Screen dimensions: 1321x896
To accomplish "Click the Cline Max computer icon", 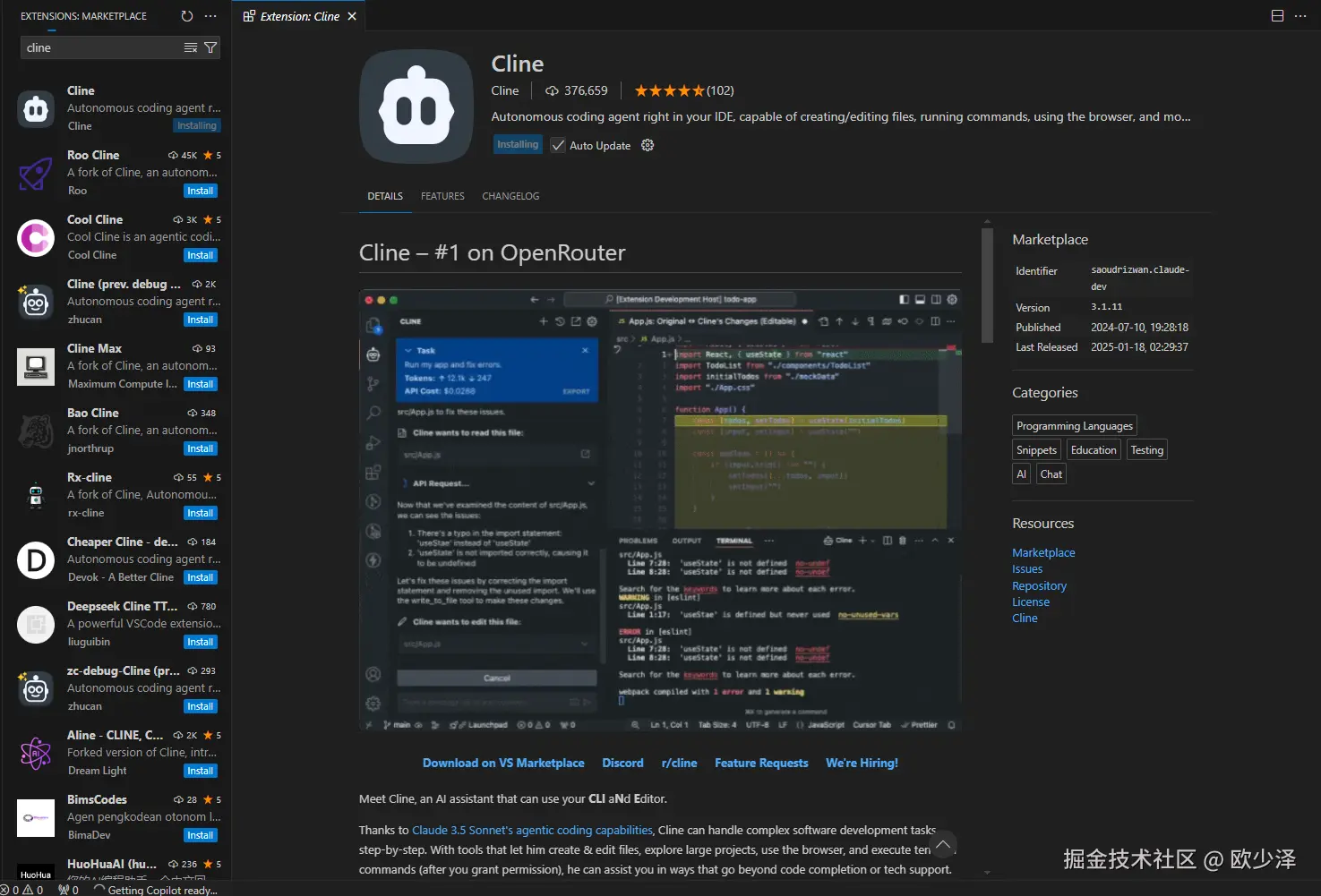I will click(x=36, y=367).
